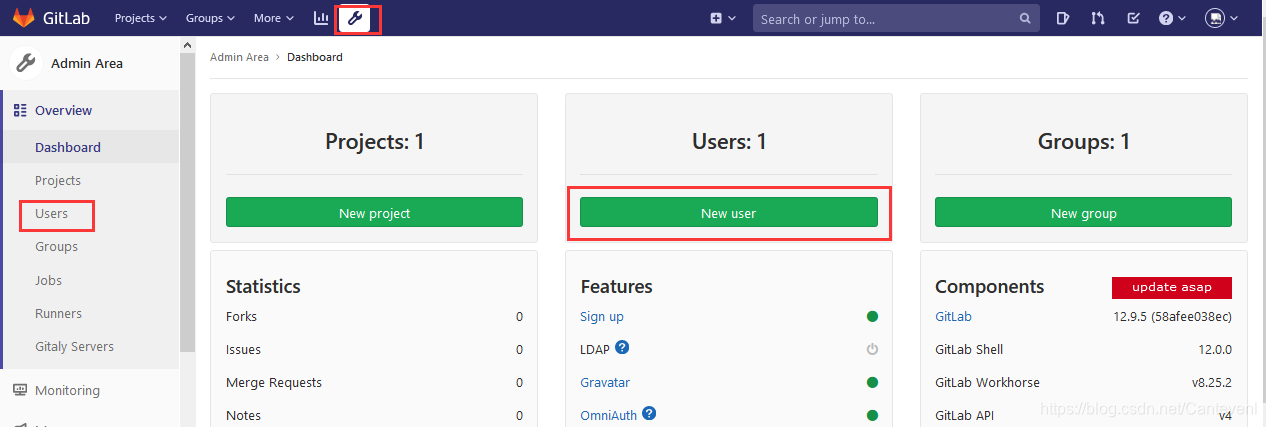Image resolution: width=1266 pixels, height=427 pixels.
Task: Click the New user button
Action: (729, 212)
